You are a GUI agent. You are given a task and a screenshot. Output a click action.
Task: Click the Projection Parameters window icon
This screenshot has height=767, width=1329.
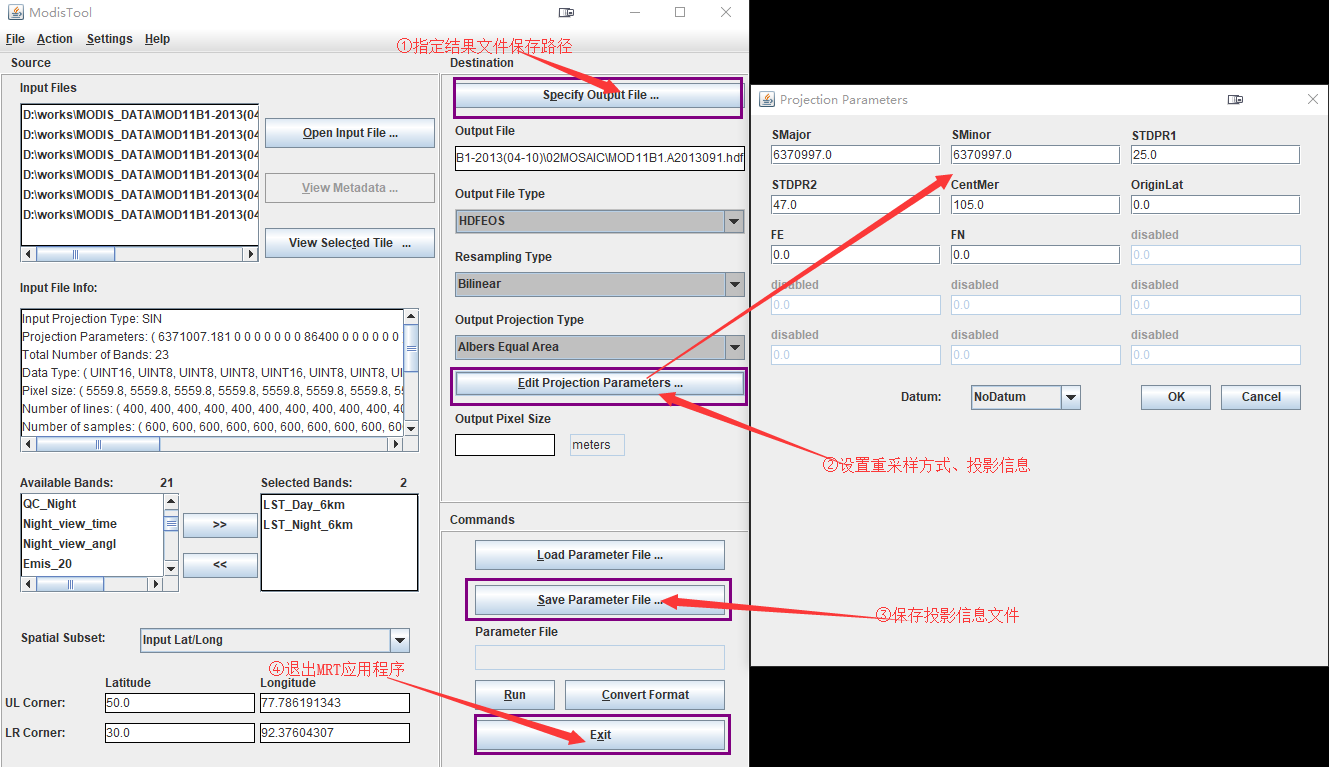[766, 99]
